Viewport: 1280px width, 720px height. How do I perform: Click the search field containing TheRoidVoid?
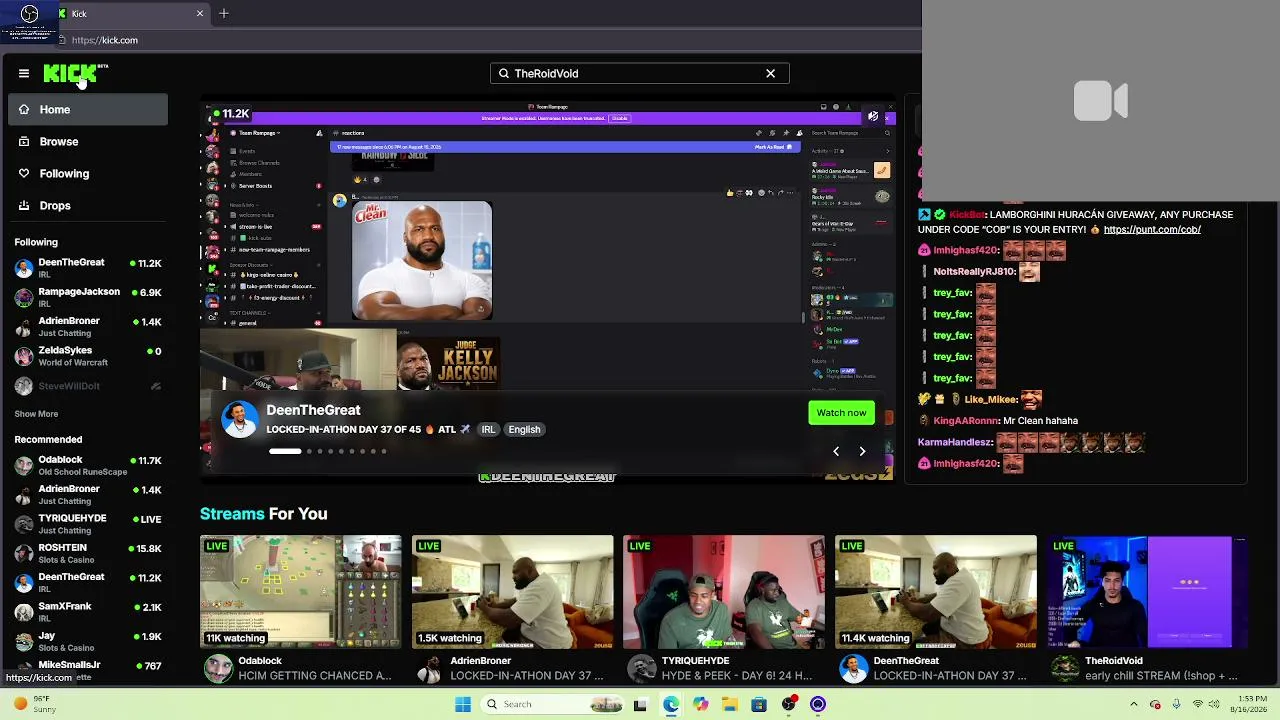pyautogui.click(x=639, y=73)
